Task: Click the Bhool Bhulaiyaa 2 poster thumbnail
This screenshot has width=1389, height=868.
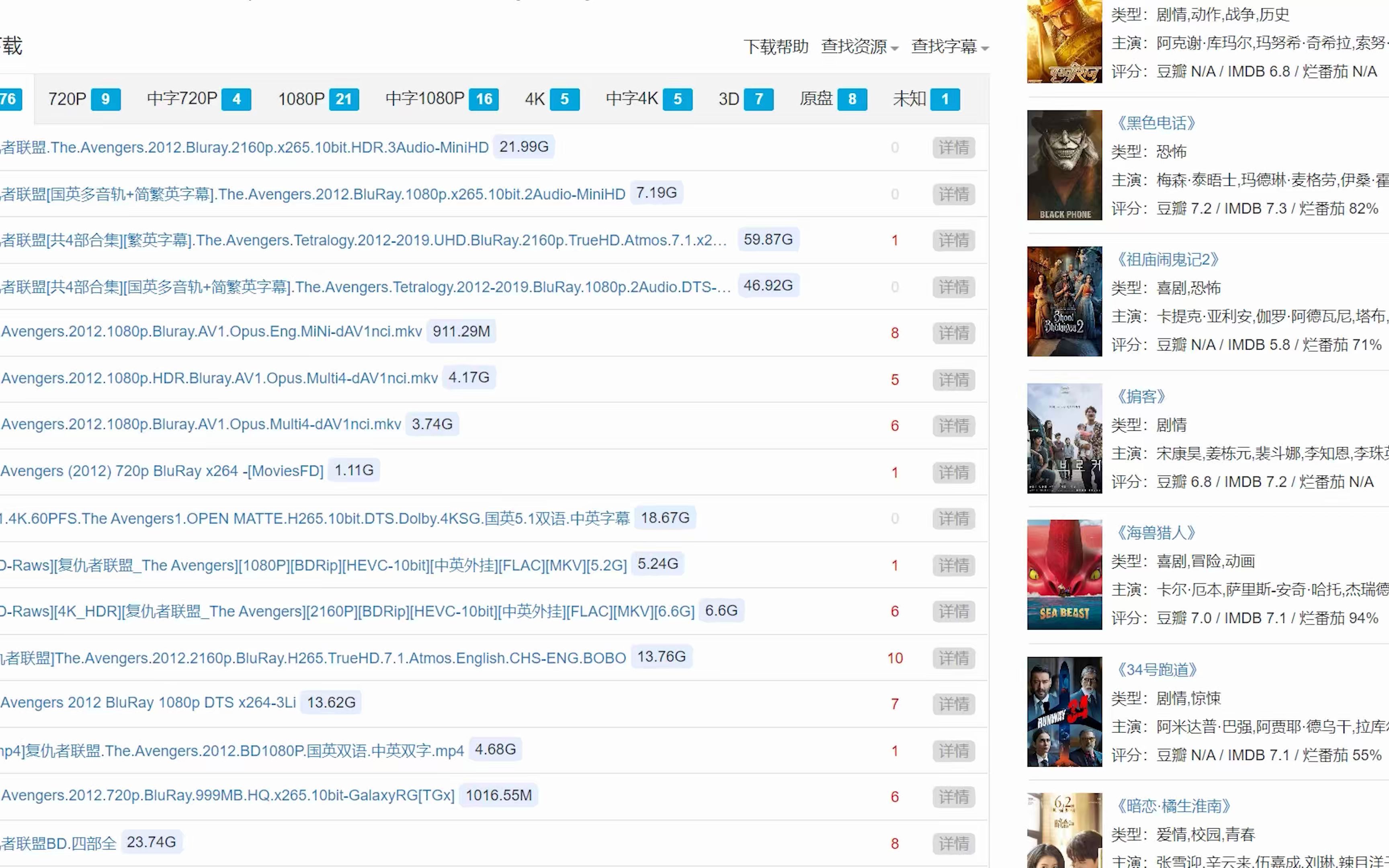Action: [x=1064, y=302]
